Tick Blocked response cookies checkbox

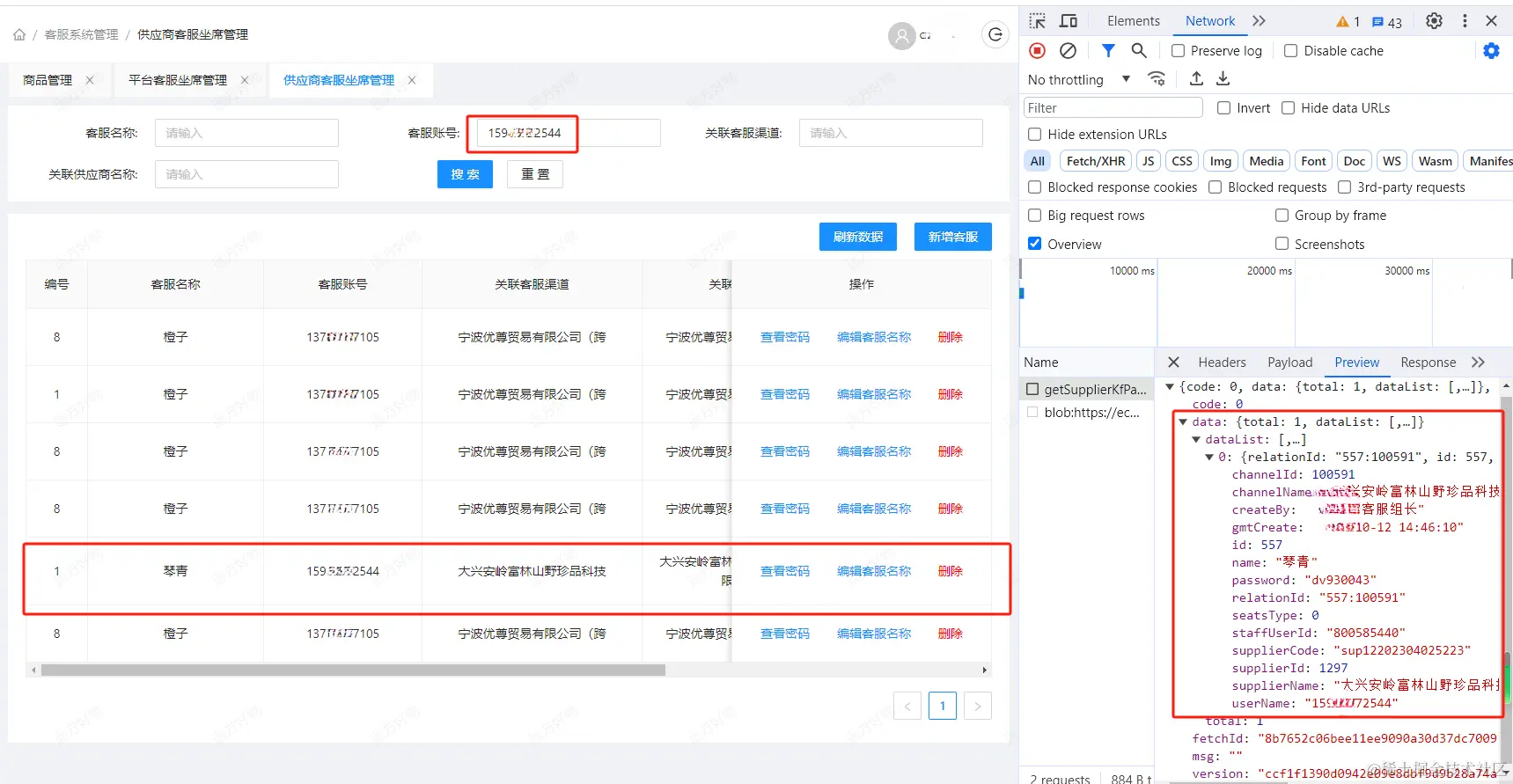coord(1035,187)
